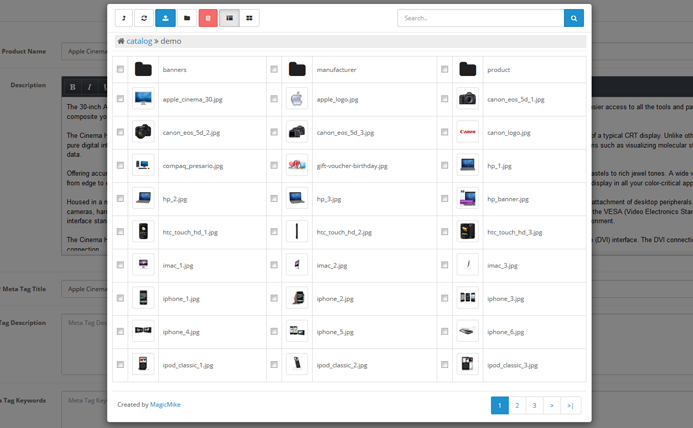Click the hp_3.jpg laptop thumbnail
Viewport: 693px width, 428px height.
pos(297,198)
